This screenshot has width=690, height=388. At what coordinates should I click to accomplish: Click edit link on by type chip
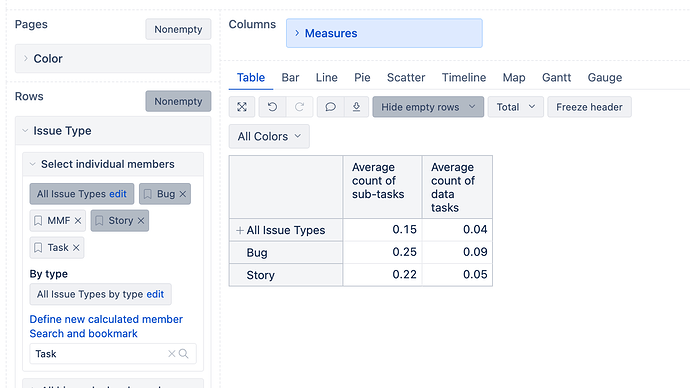tap(155, 294)
